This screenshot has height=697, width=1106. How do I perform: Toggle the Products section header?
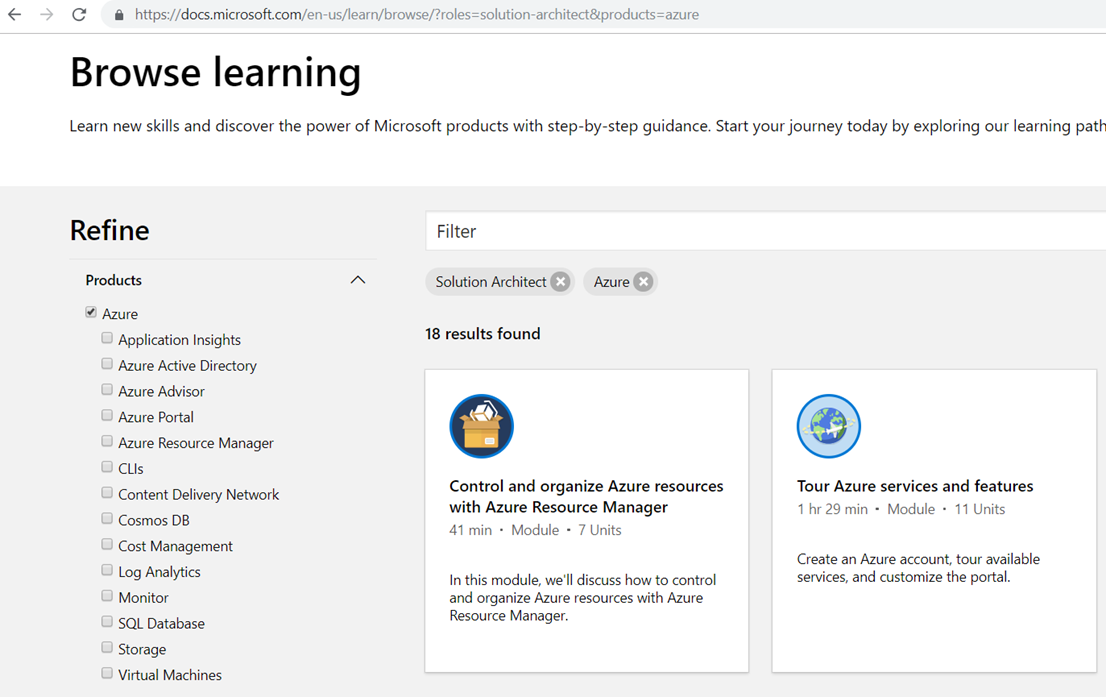[x=114, y=280]
